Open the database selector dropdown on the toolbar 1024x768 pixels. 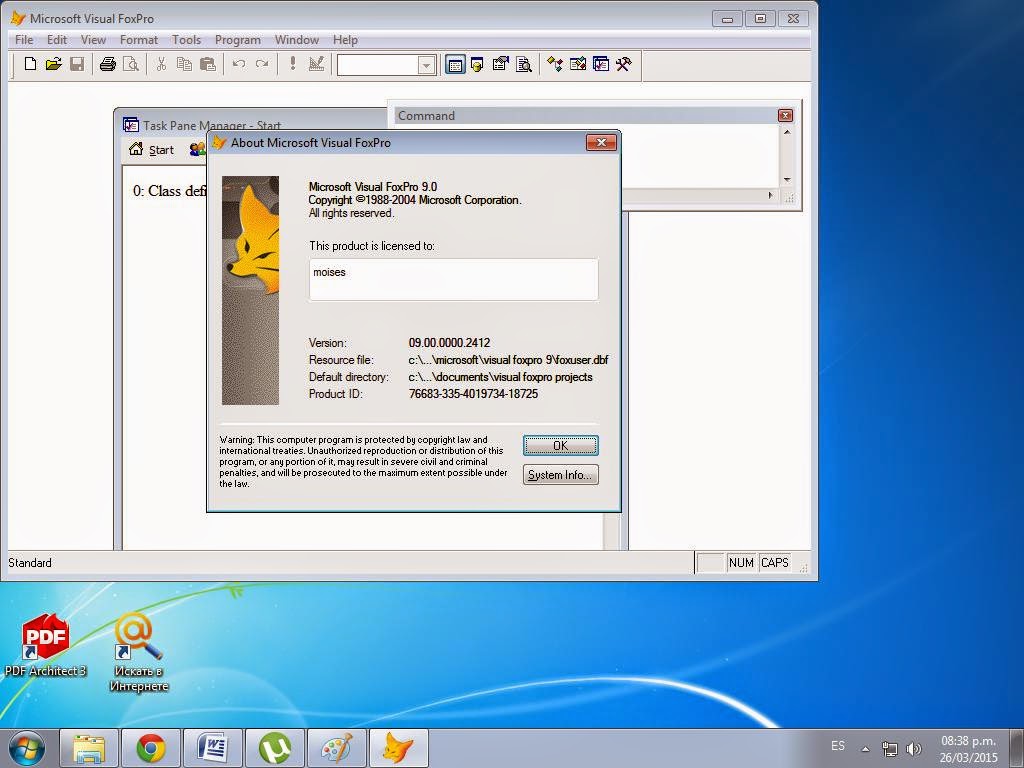(425, 64)
